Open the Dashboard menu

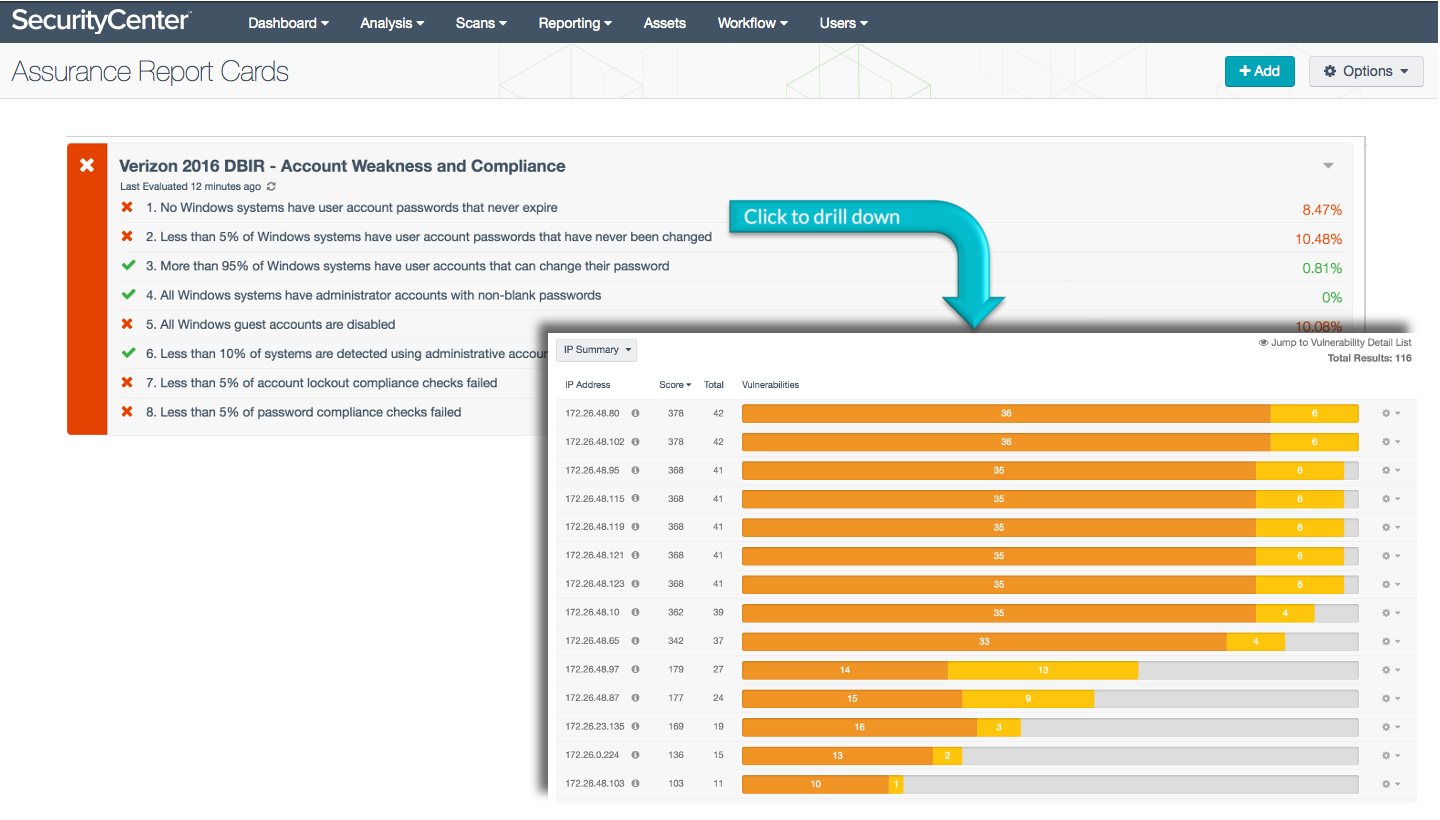pos(289,23)
